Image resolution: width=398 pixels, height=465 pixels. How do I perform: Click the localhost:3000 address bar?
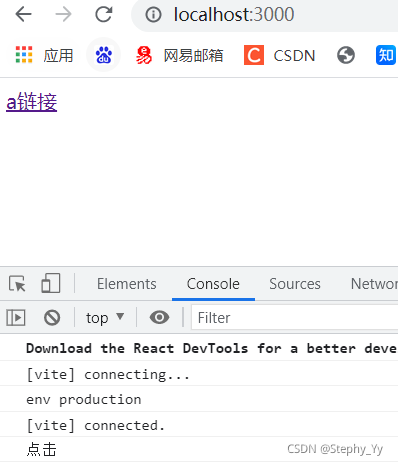click(x=265, y=15)
